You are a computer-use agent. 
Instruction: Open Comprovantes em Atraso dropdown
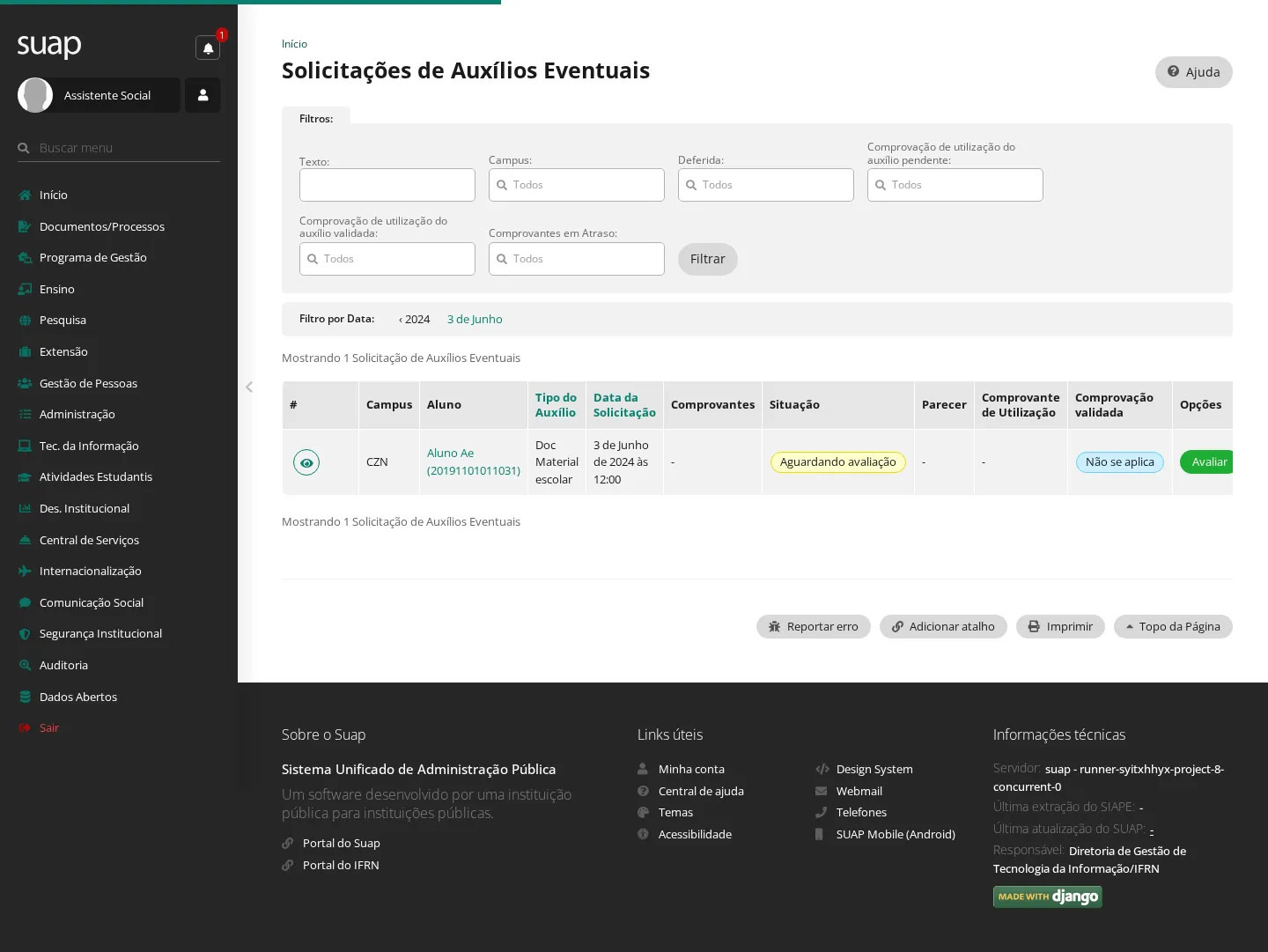tap(577, 259)
